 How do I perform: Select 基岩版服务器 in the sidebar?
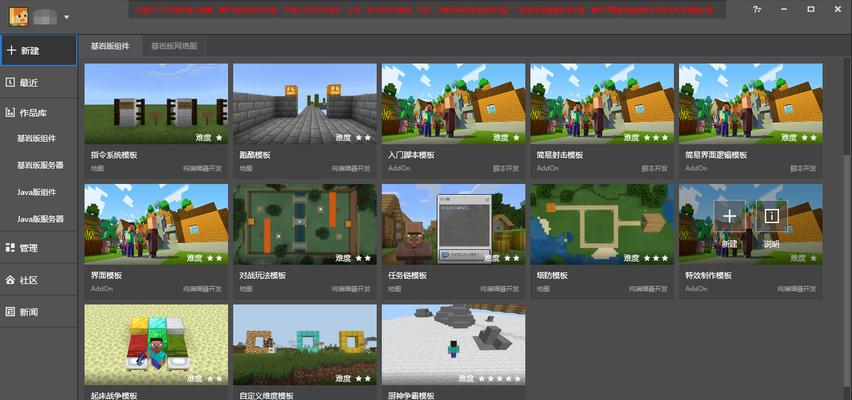pyautogui.click(x=40, y=165)
